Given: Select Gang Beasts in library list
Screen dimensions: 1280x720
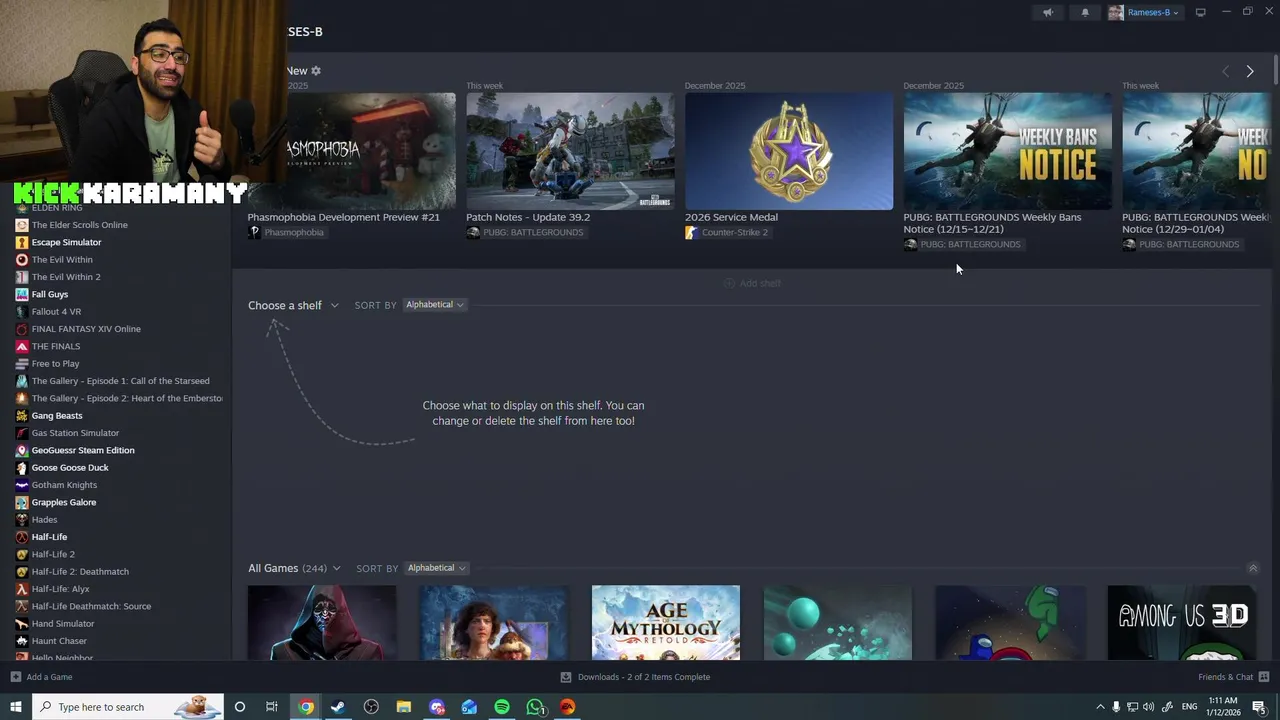Looking at the screenshot, I should tap(57, 415).
